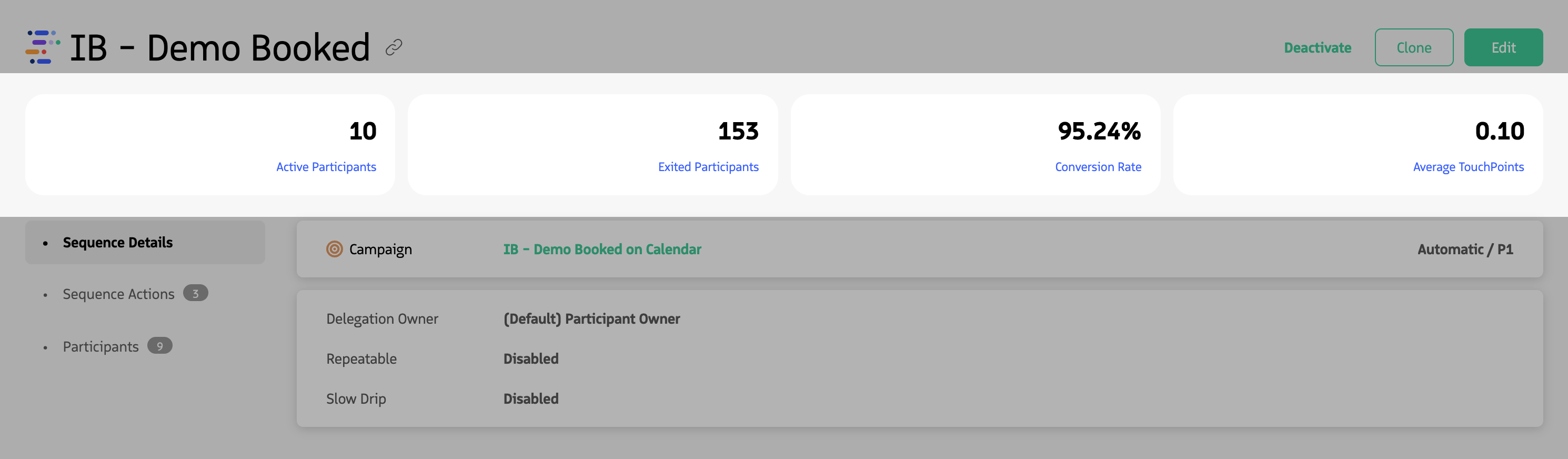The height and width of the screenshot is (459, 1568).
Task: View the Conversion Rate breakdown
Action: [x=1098, y=166]
